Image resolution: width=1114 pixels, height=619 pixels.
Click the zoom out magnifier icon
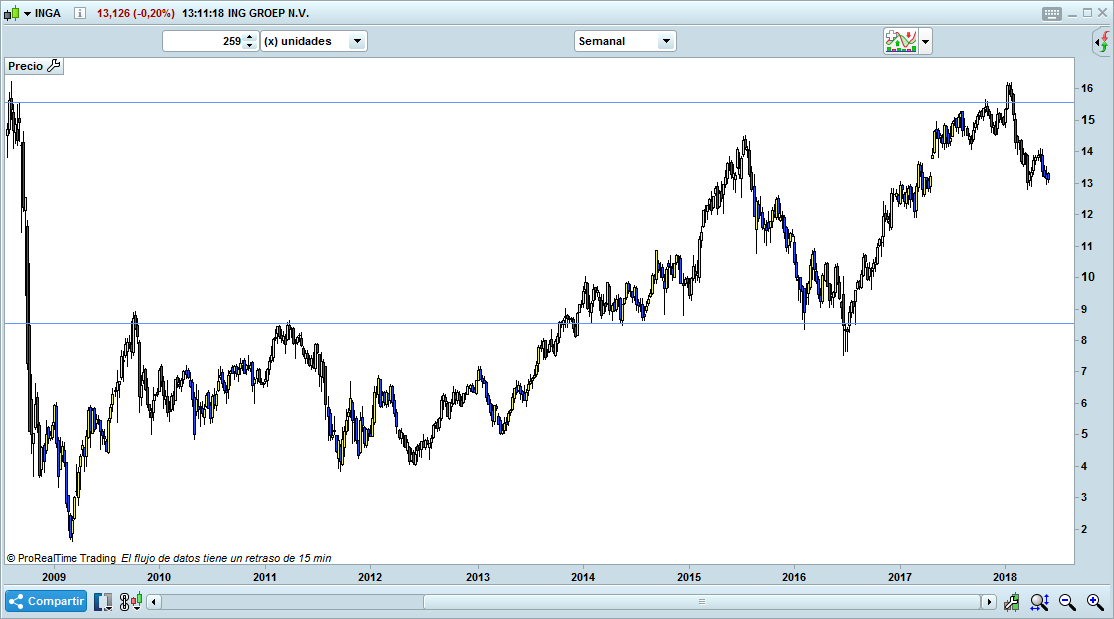1067,602
